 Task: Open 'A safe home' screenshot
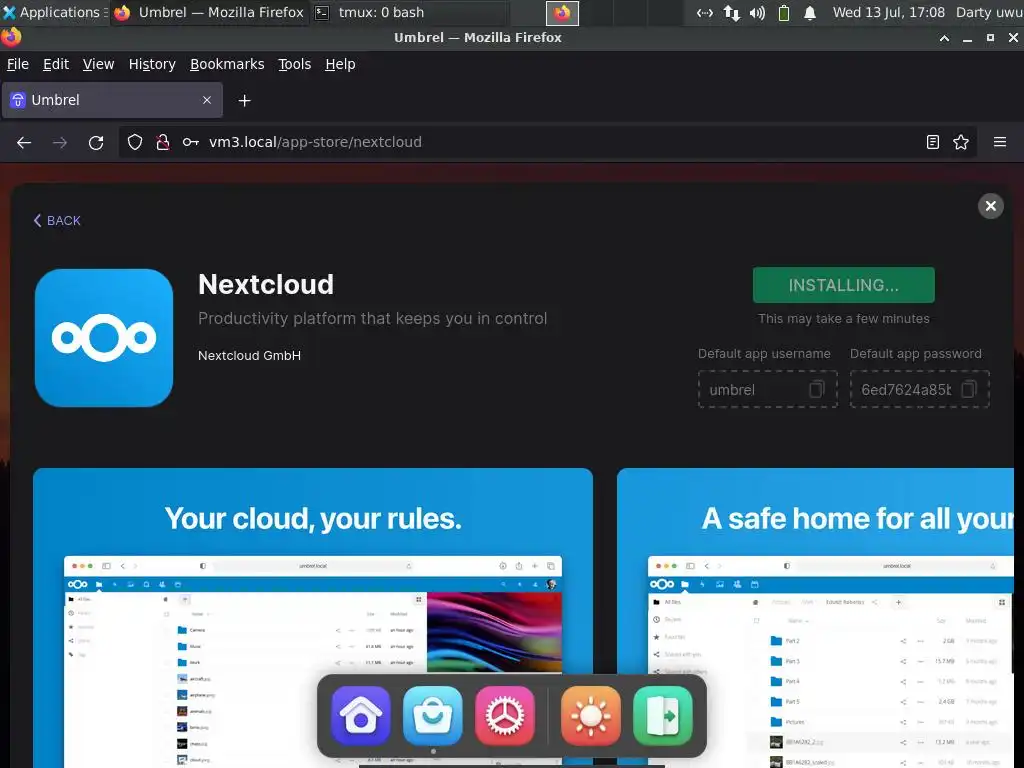[x=815, y=617]
